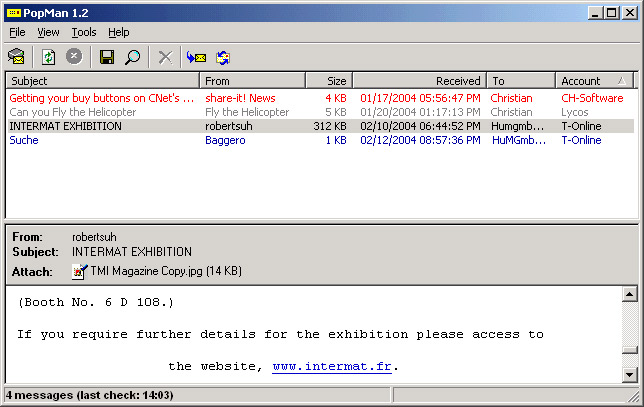Image resolution: width=644 pixels, height=407 pixels.
Task: Select 'Can you Fly the Helicopter' message
Action: click(73, 112)
